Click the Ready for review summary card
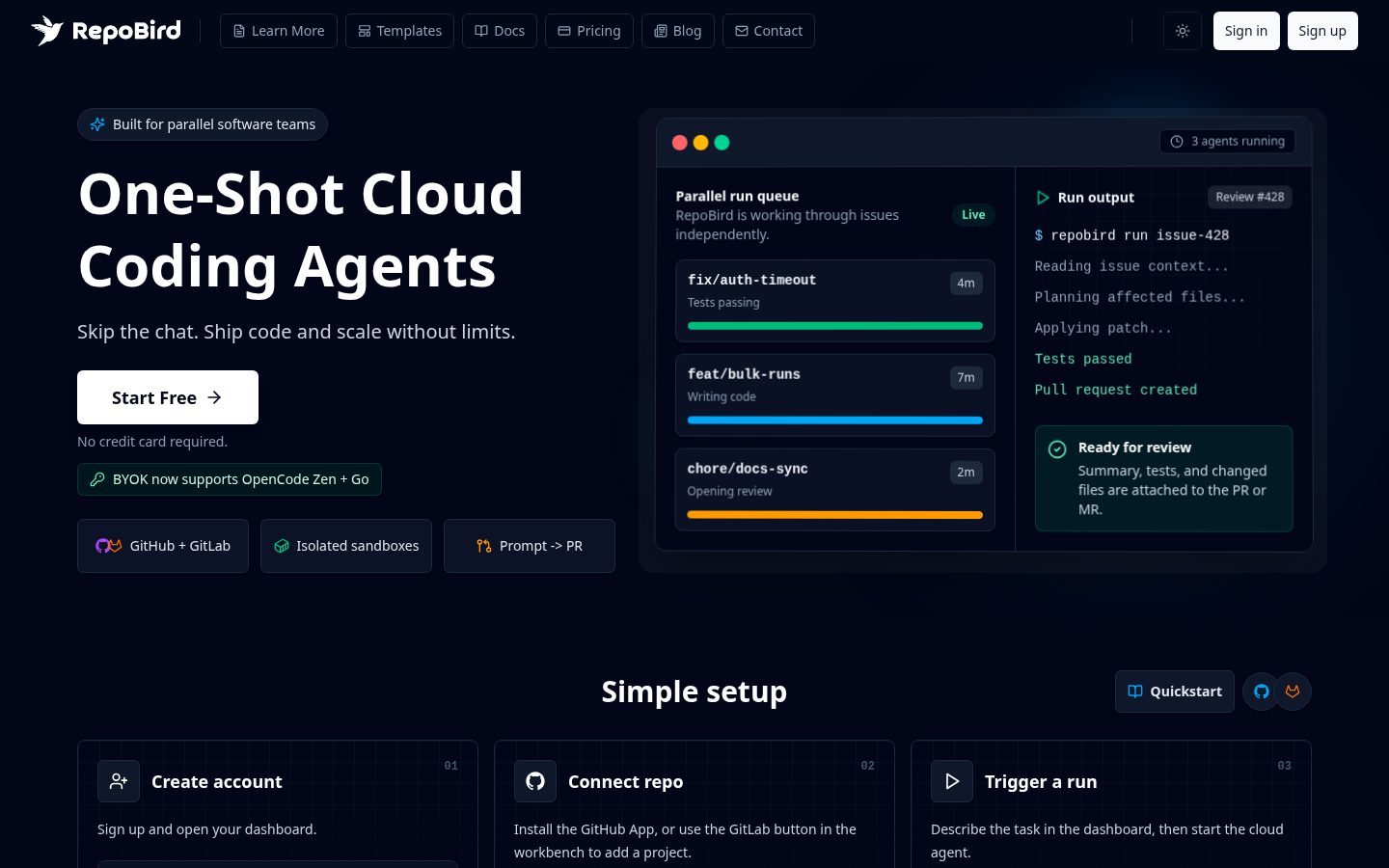 [1164, 478]
